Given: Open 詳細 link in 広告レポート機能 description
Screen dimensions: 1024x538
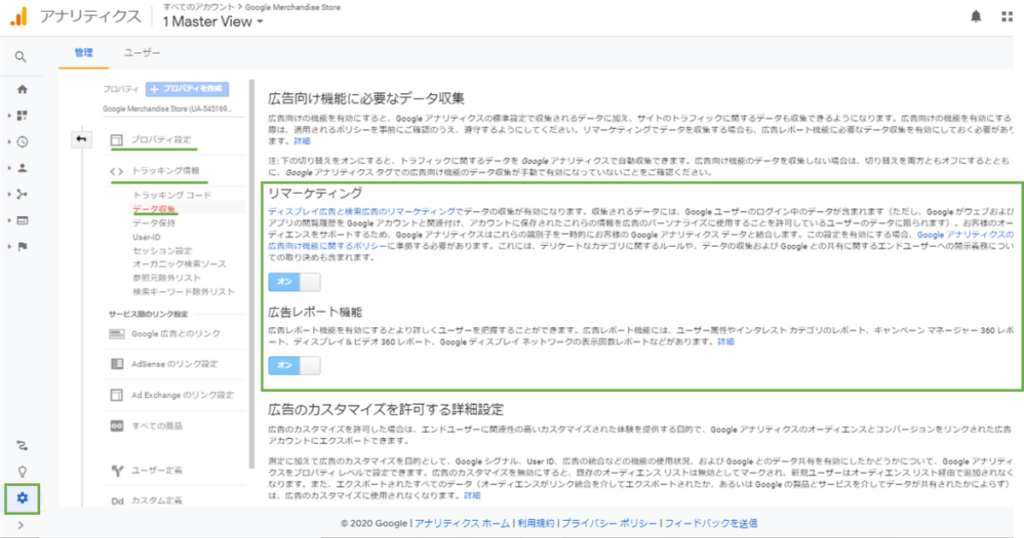Looking at the screenshot, I should click(x=726, y=341).
